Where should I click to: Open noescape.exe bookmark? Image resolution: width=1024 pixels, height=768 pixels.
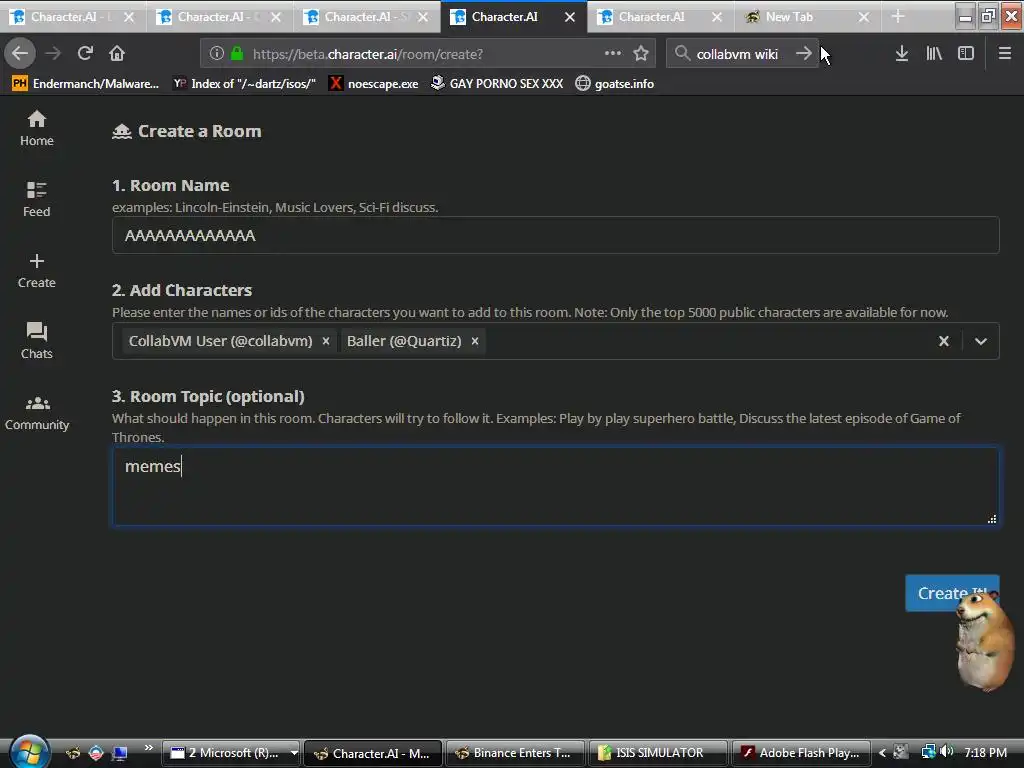[374, 84]
